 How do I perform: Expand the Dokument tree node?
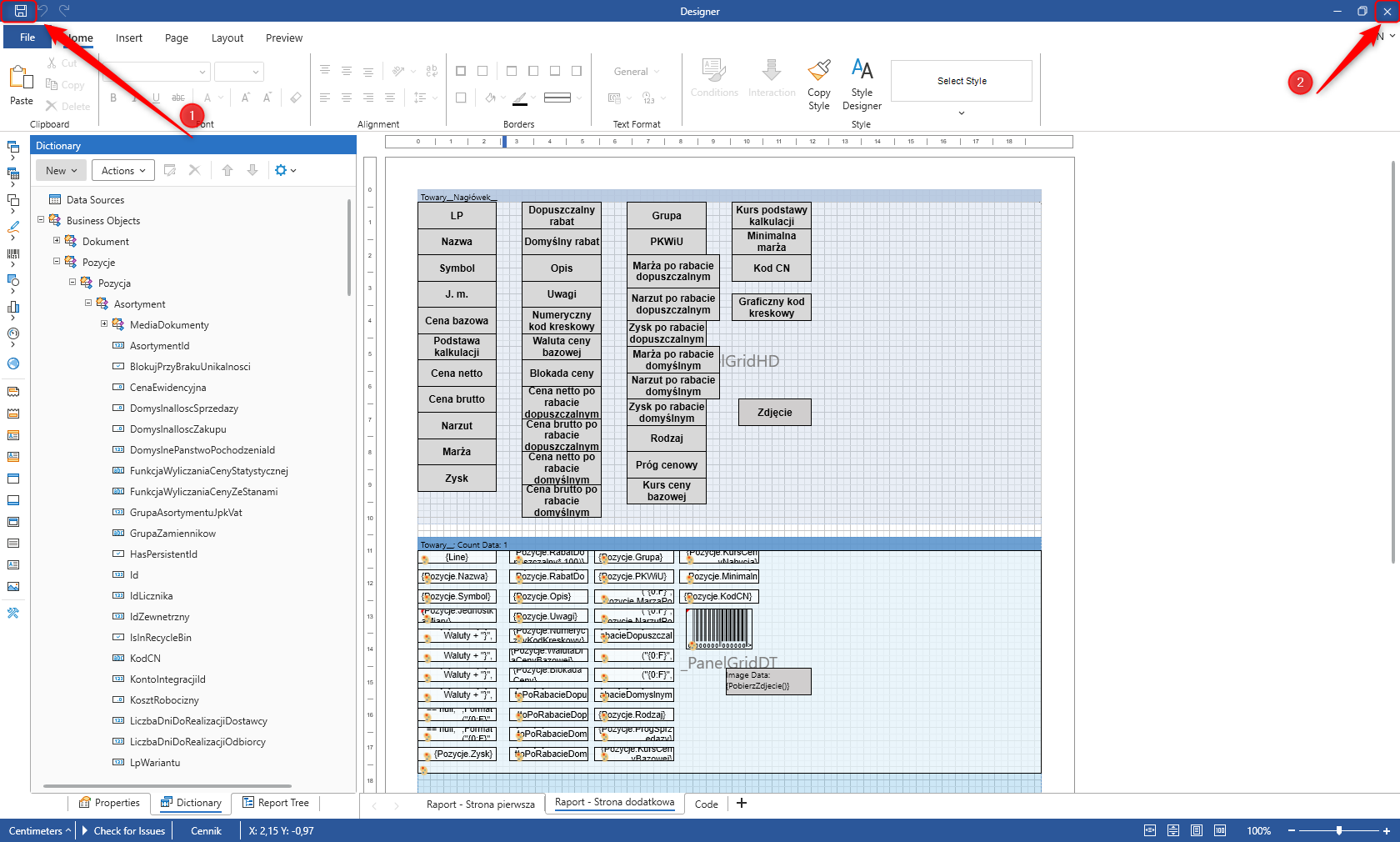(57, 241)
